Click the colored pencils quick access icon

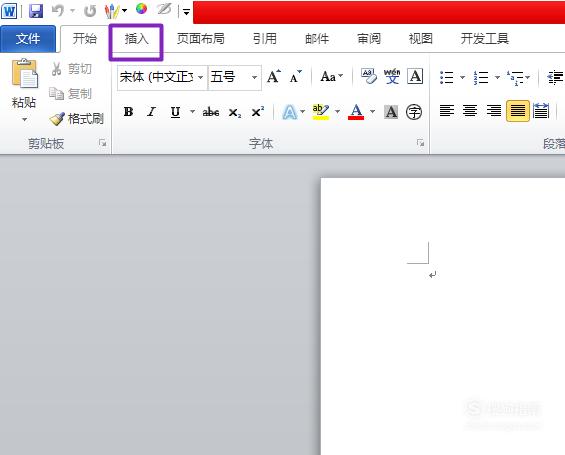pyautogui.click(x=112, y=11)
